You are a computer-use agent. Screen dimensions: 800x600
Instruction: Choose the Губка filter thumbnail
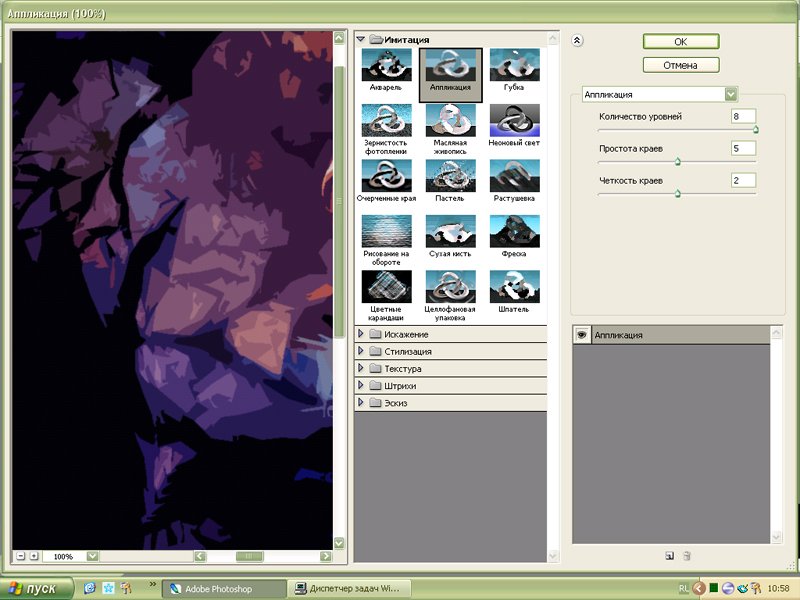[514, 66]
